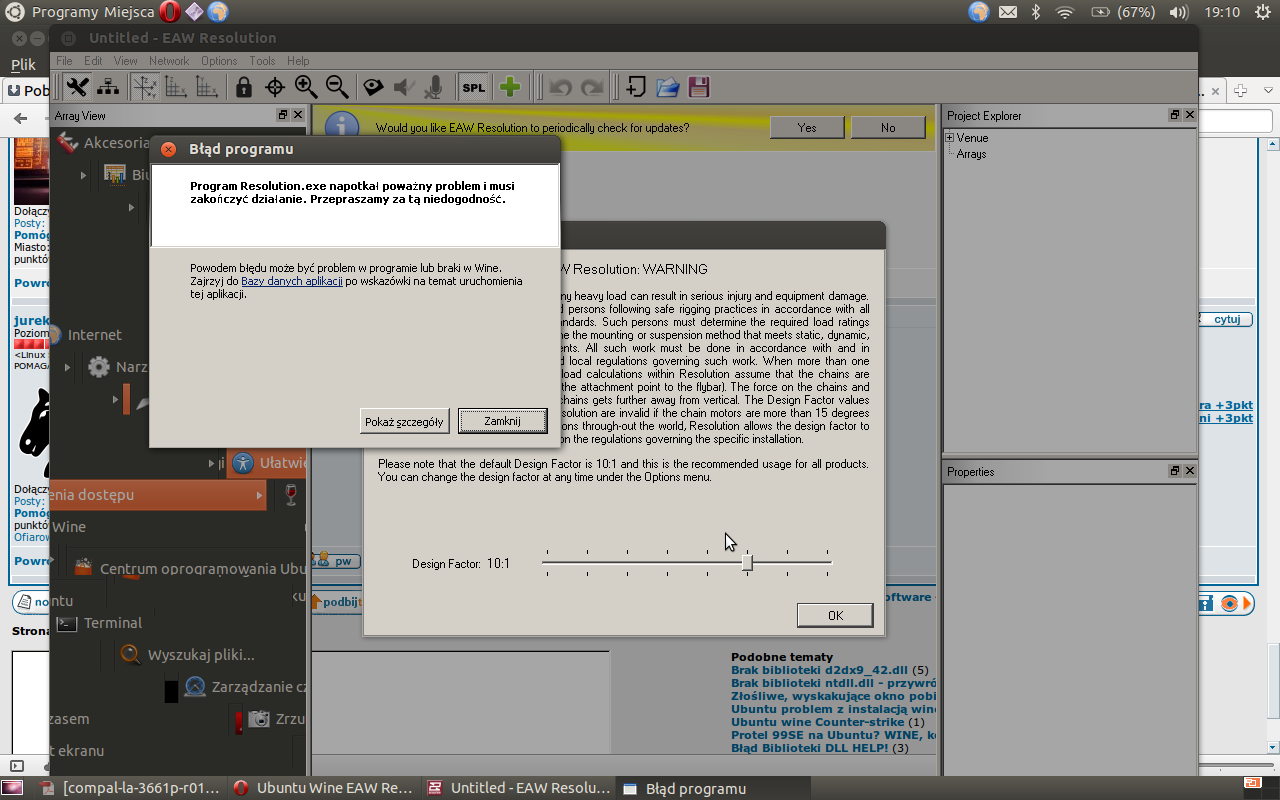Screen dimensions: 1280x800
Task: Open Miejsca in the top panel
Action: click(129, 12)
